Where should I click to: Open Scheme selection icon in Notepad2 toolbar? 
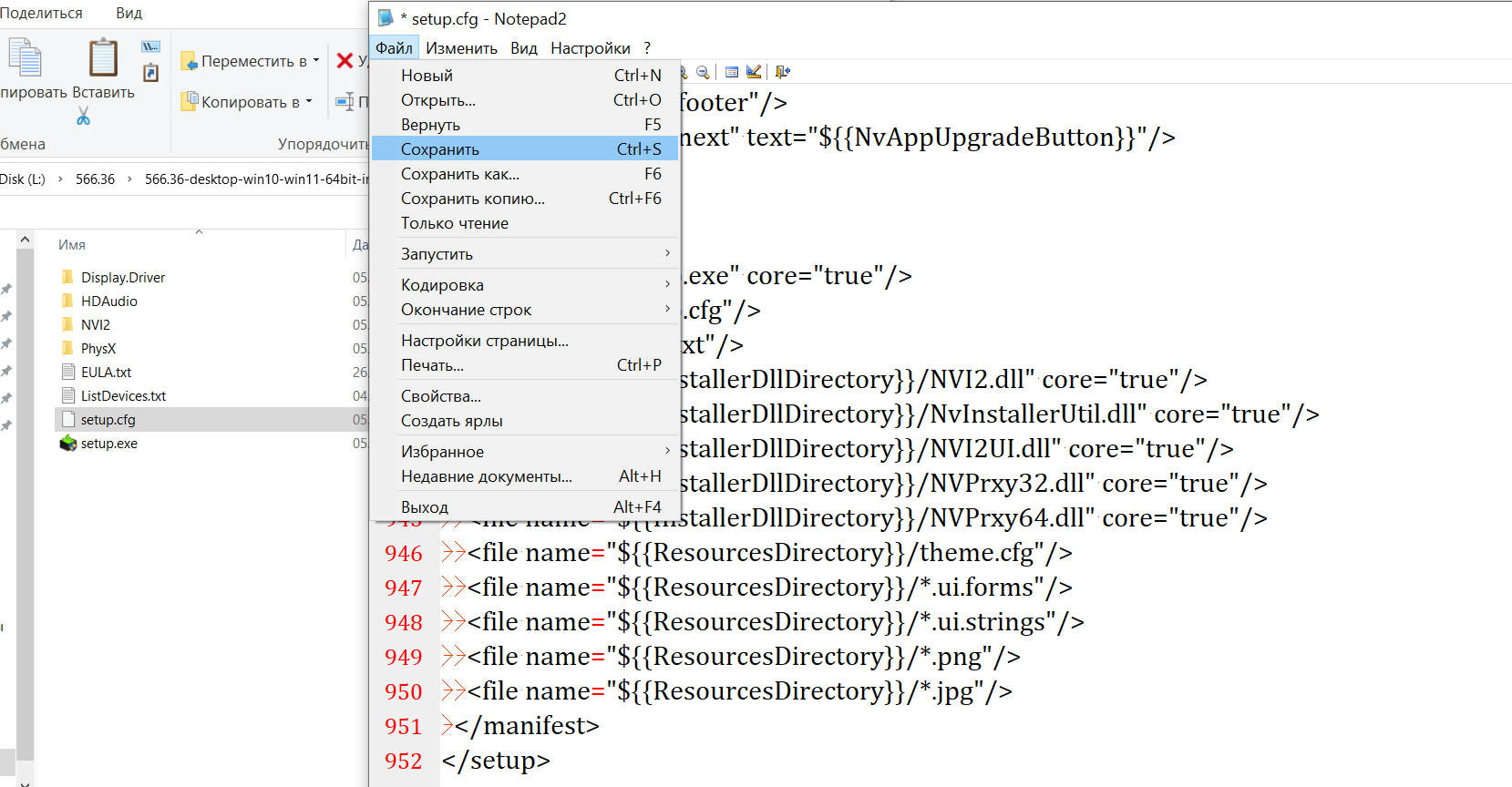732,72
